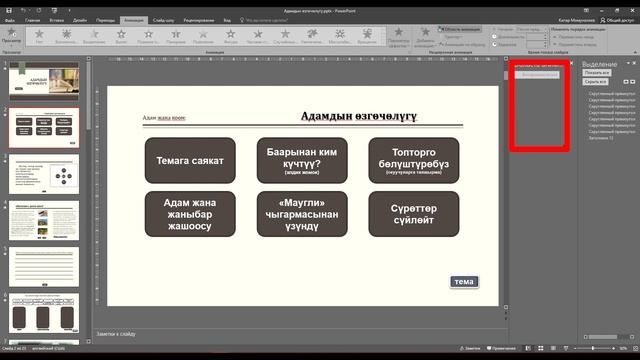Open the Выделение pane options arrow
640x360 pixels.
(628, 63)
